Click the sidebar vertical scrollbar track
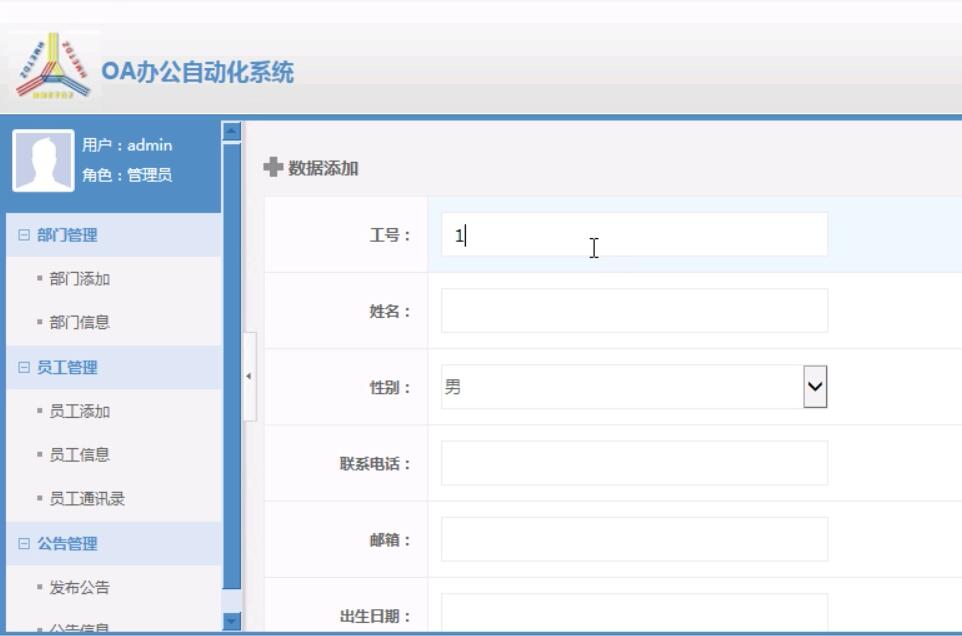The height and width of the screenshot is (636, 962). pos(231,601)
